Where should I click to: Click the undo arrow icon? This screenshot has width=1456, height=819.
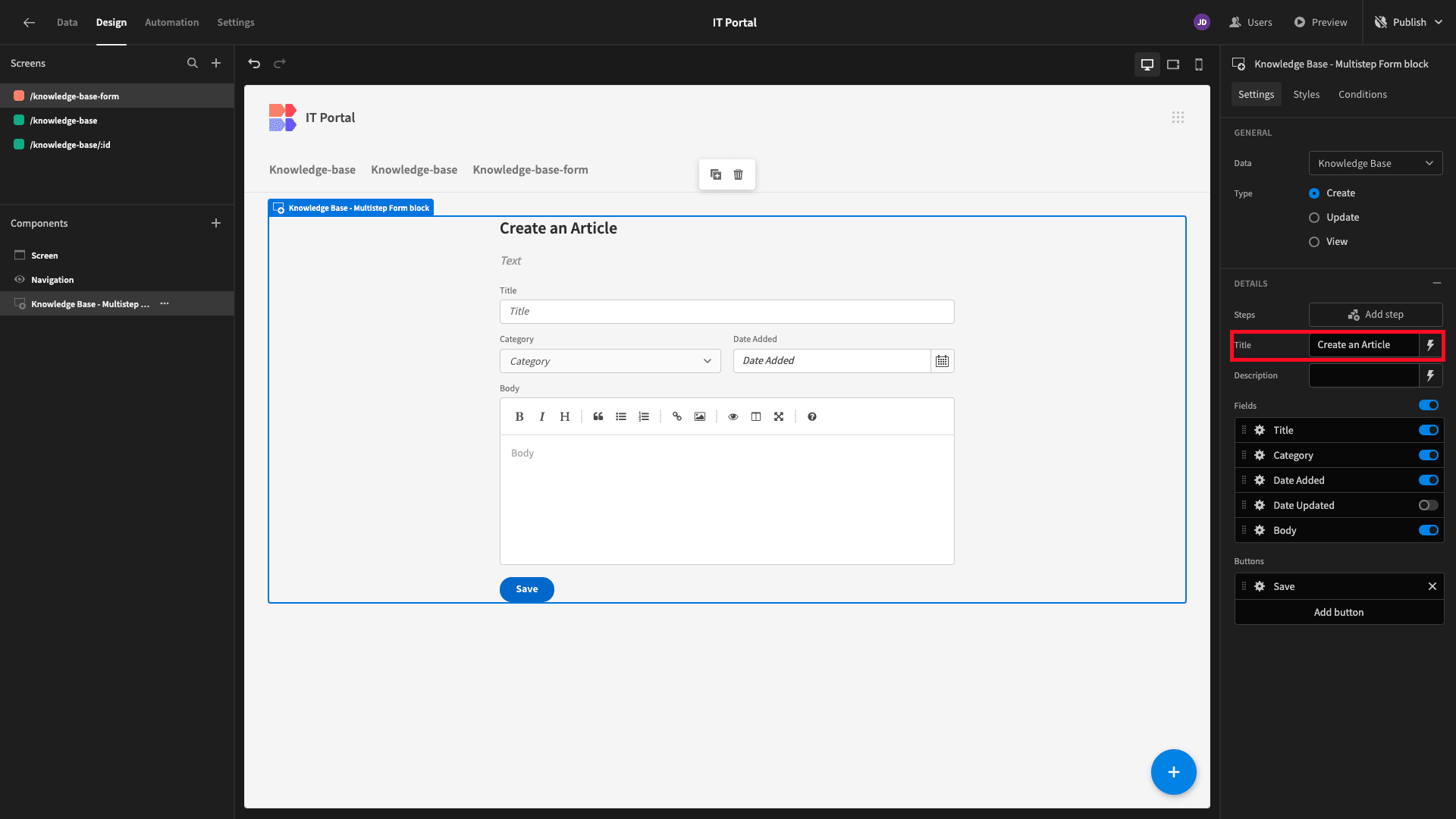click(254, 64)
